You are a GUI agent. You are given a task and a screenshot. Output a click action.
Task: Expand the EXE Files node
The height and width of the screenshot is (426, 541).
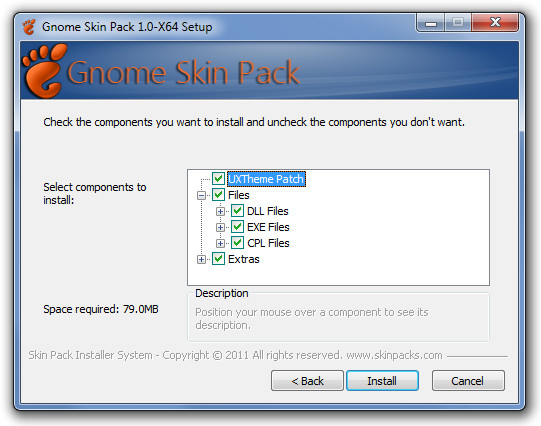tap(220, 227)
